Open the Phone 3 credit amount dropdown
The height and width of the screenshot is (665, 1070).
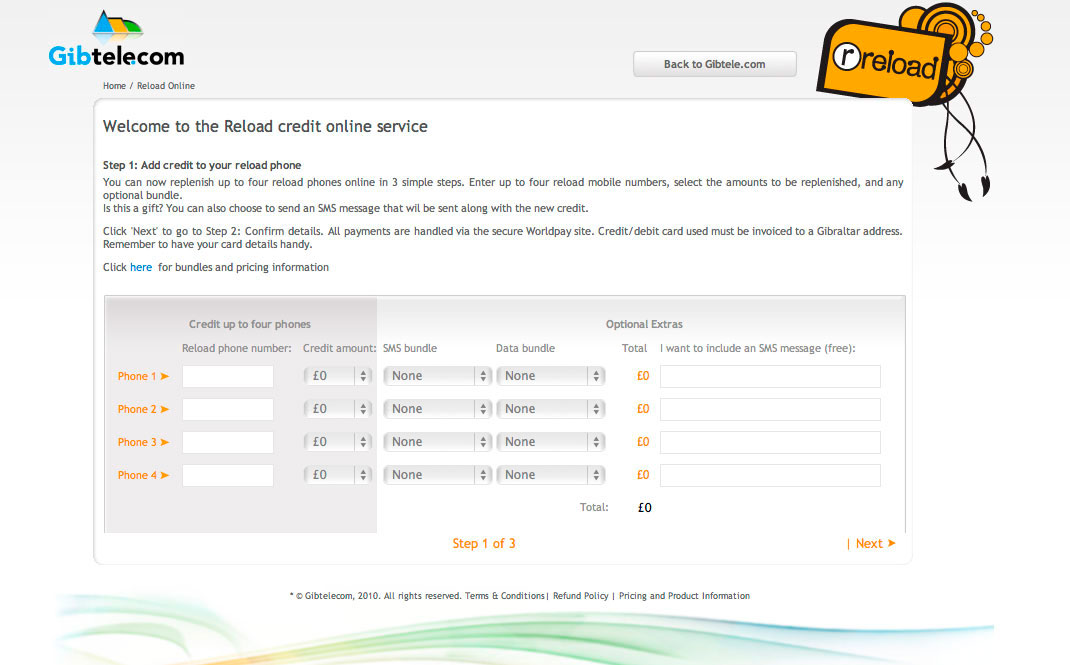tap(337, 442)
